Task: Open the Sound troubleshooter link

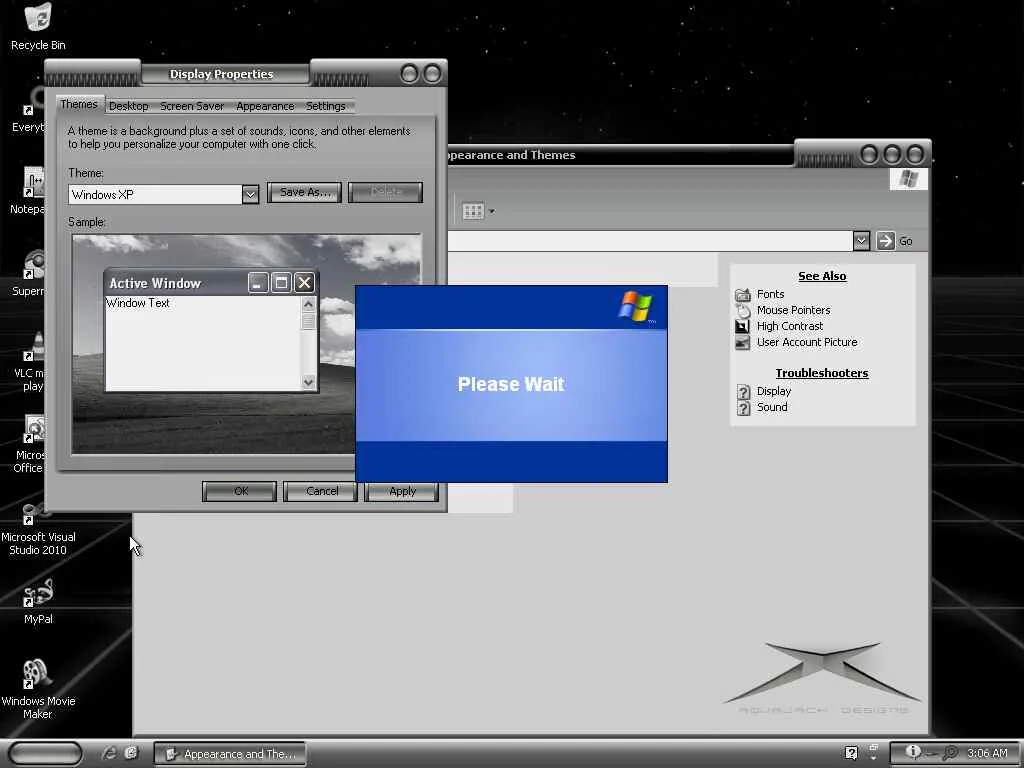Action: click(x=772, y=407)
